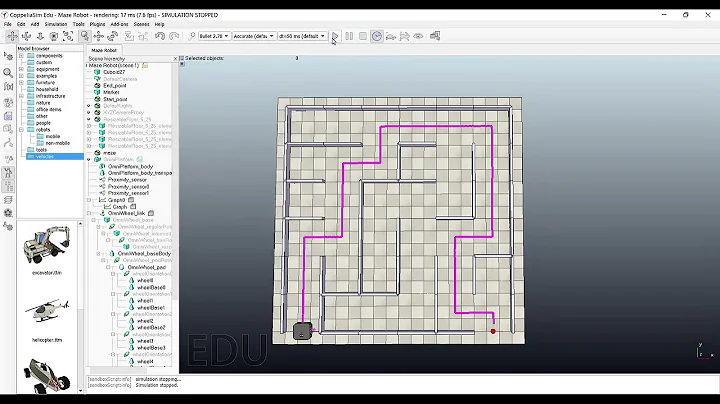This screenshot has width=720, height=404.
Task: Open the File menu
Action: coord(8,24)
